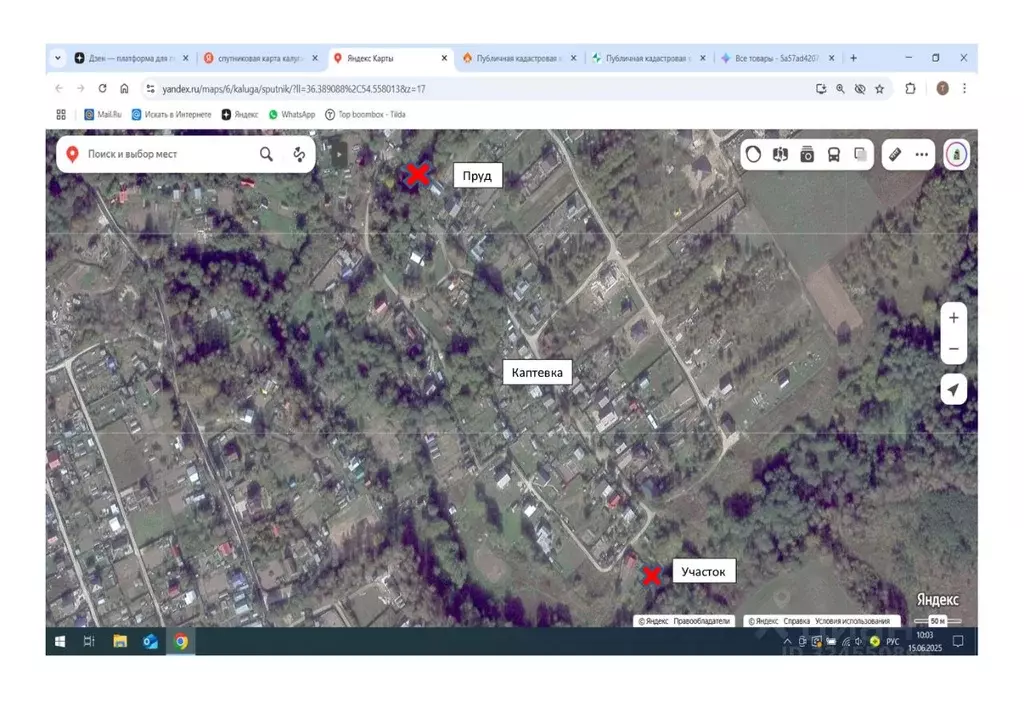1024x724 pixels.
Task: Open File Explorer from the Windows taskbar
Action: tap(120, 642)
